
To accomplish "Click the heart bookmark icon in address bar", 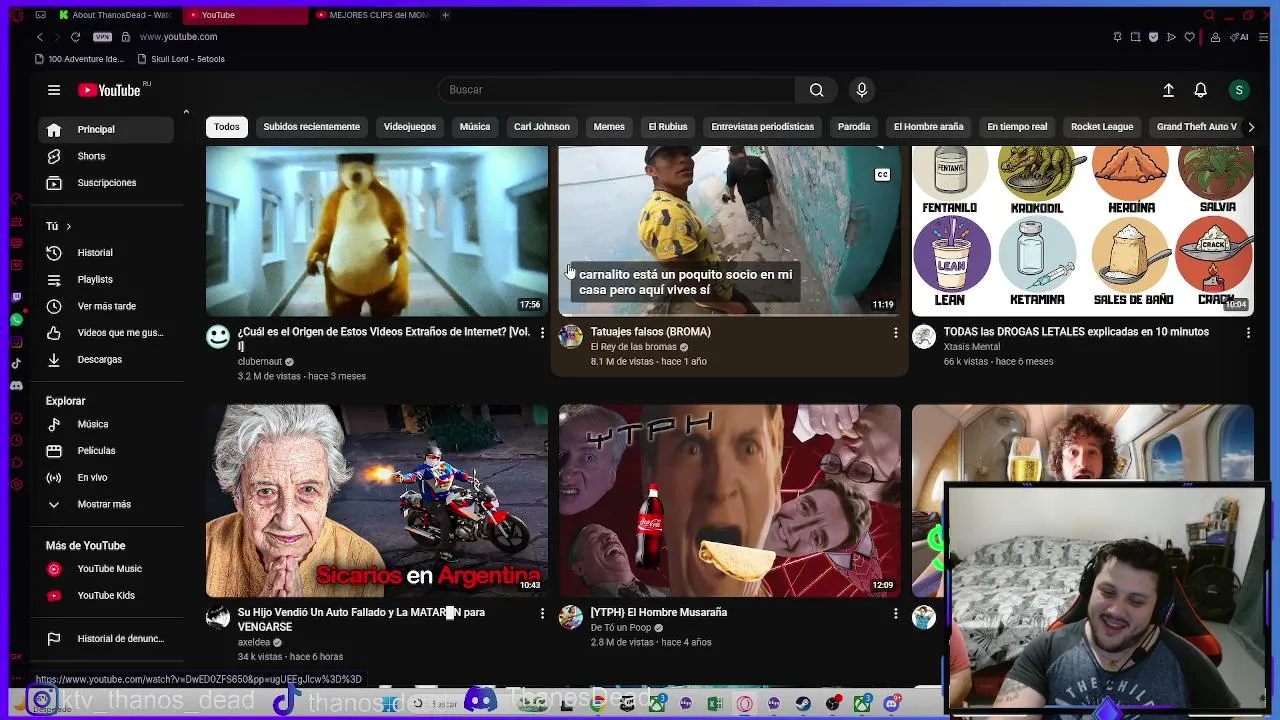I will coord(1190,37).
